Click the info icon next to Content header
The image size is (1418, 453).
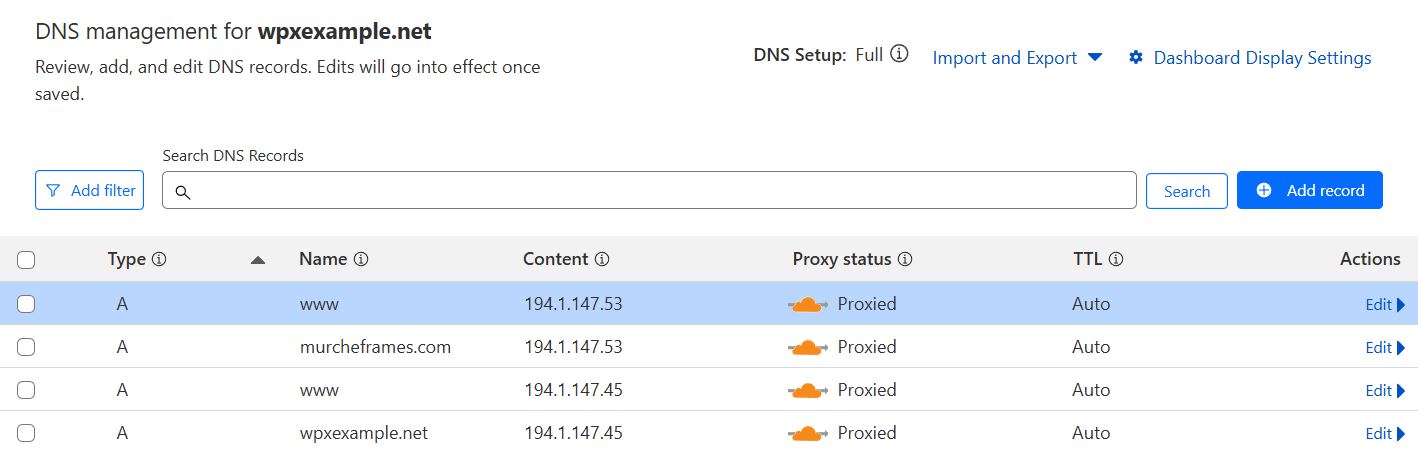[x=602, y=259]
